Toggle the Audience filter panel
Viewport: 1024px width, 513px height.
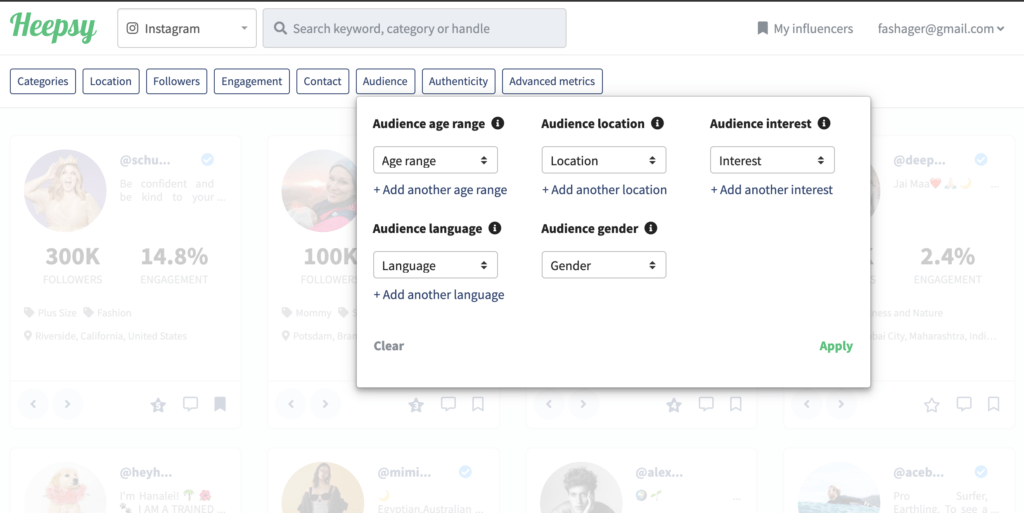(385, 82)
